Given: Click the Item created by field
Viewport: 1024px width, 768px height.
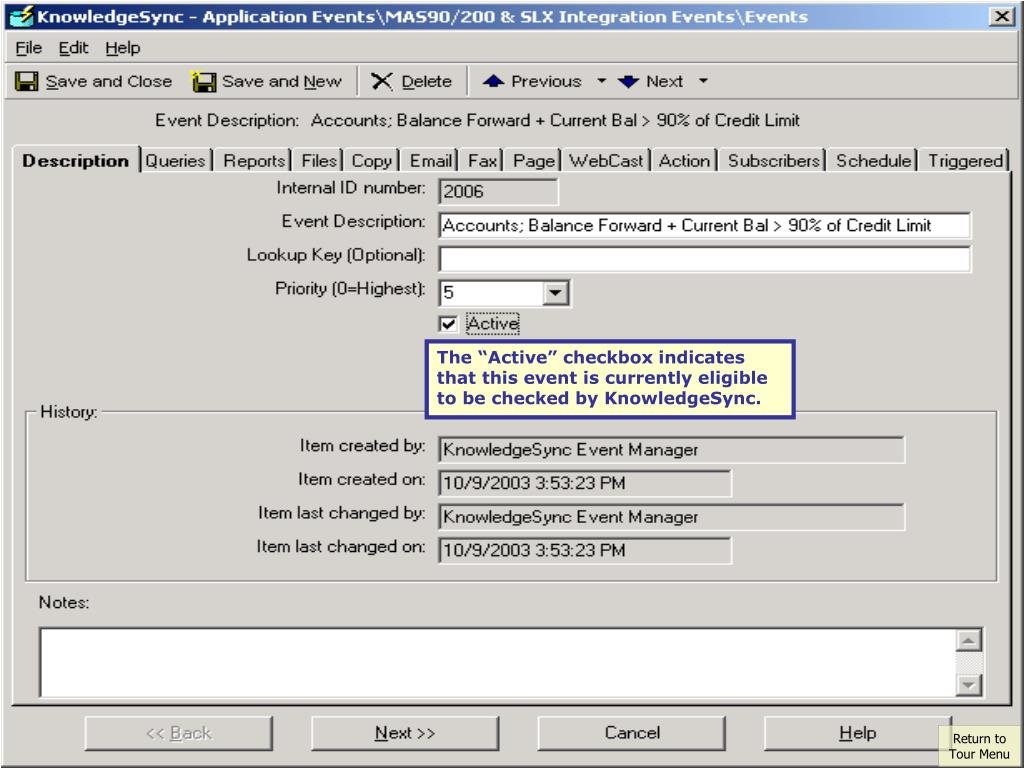Looking at the screenshot, I should tap(671, 449).
